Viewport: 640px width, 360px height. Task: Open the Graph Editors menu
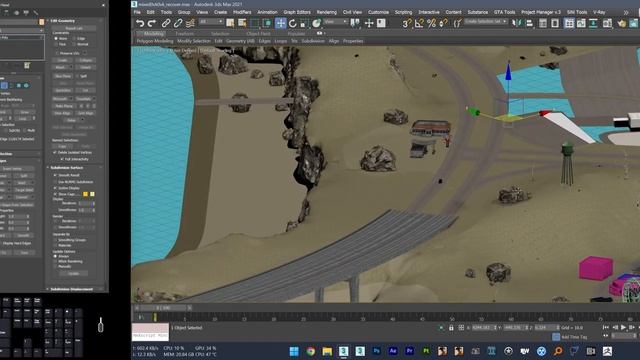pyautogui.click(x=297, y=12)
